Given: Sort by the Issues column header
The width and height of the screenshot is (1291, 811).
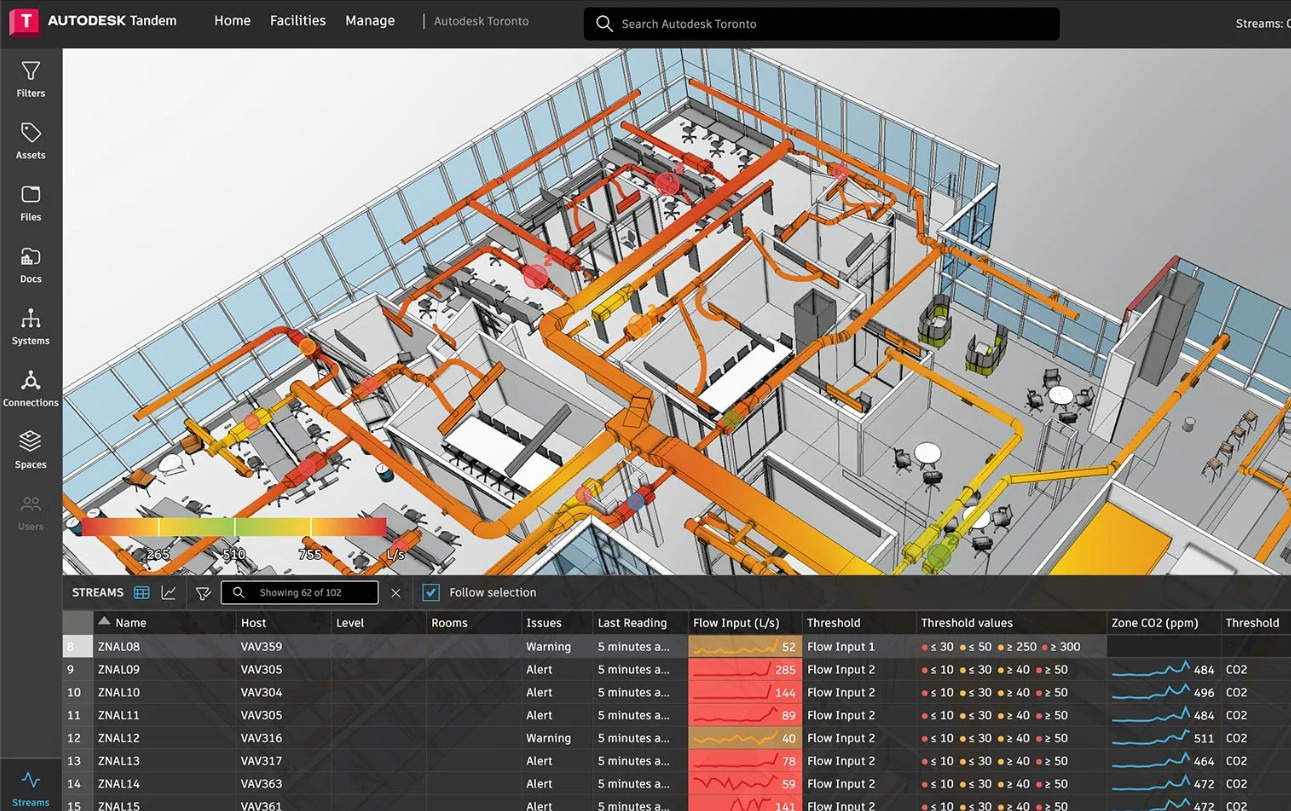Looking at the screenshot, I should pos(544,623).
